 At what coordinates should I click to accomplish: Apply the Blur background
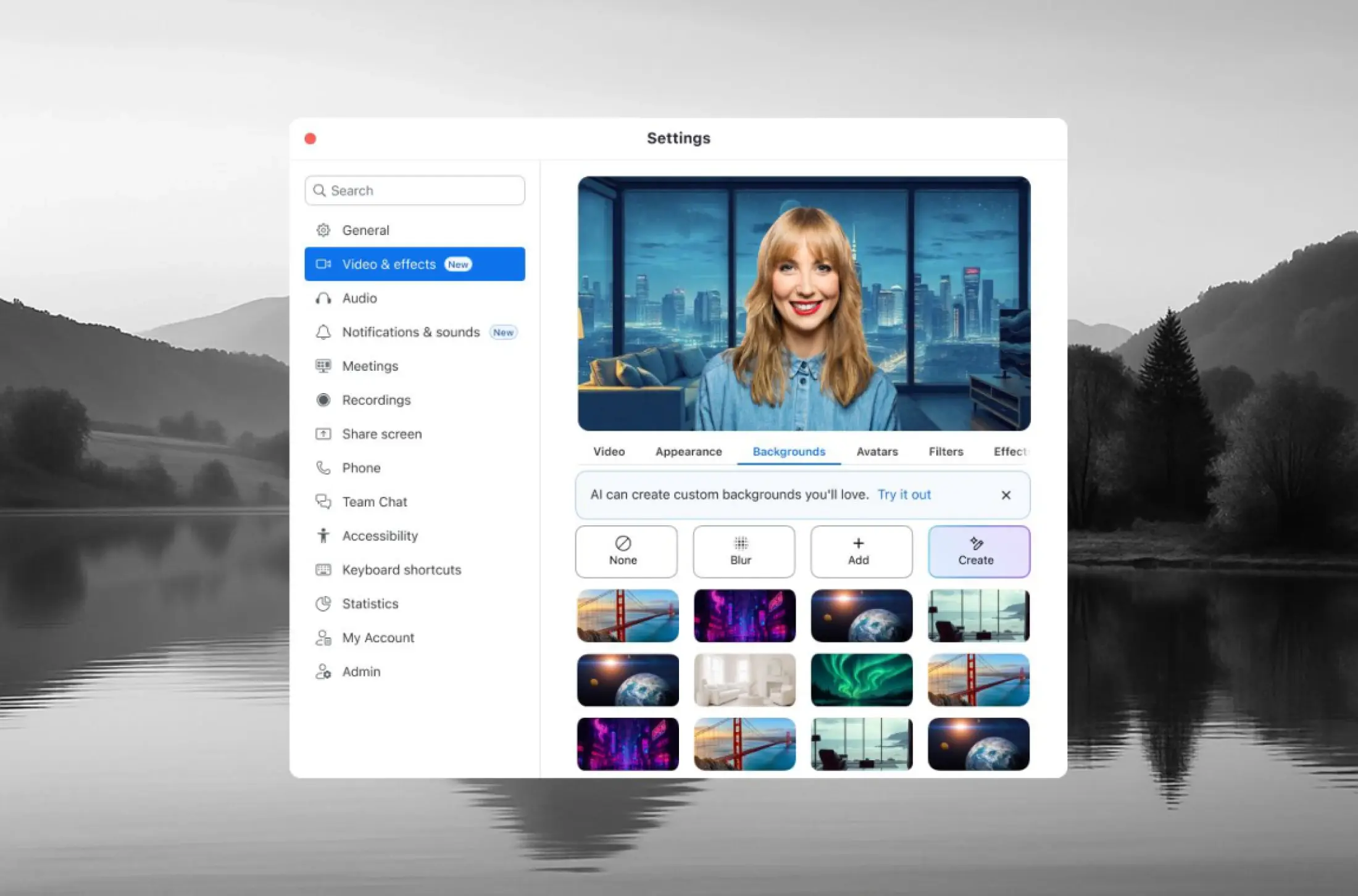click(744, 552)
